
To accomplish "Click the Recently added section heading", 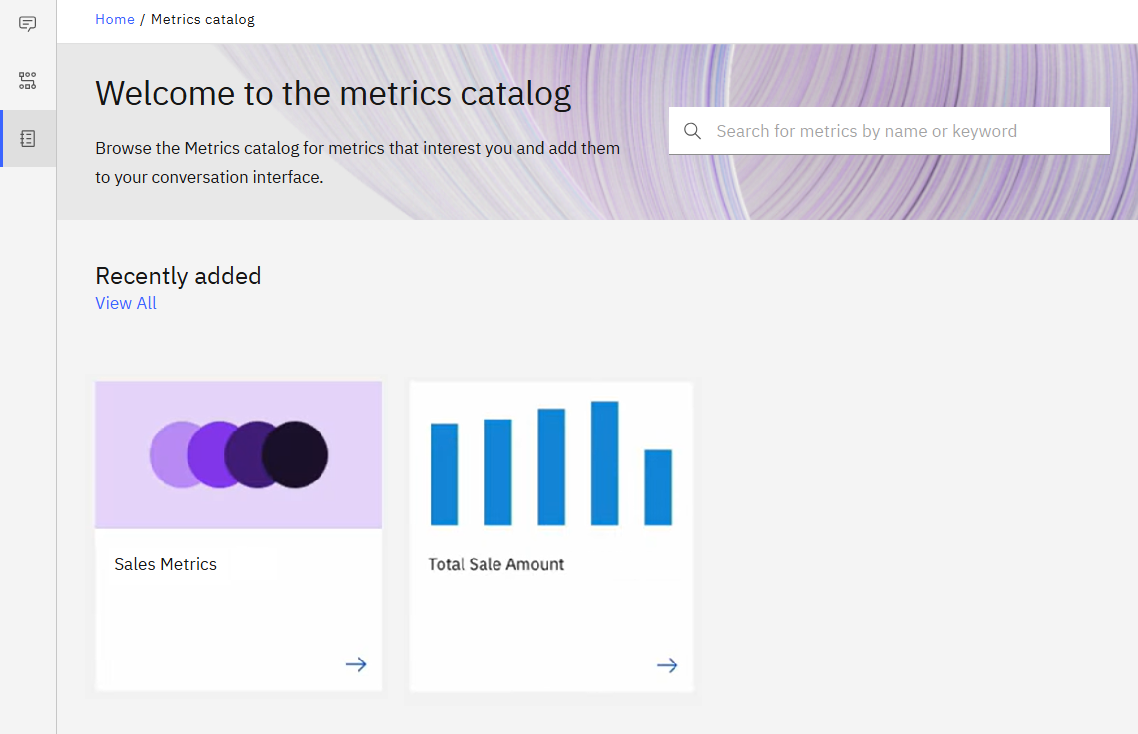I will tap(178, 276).
